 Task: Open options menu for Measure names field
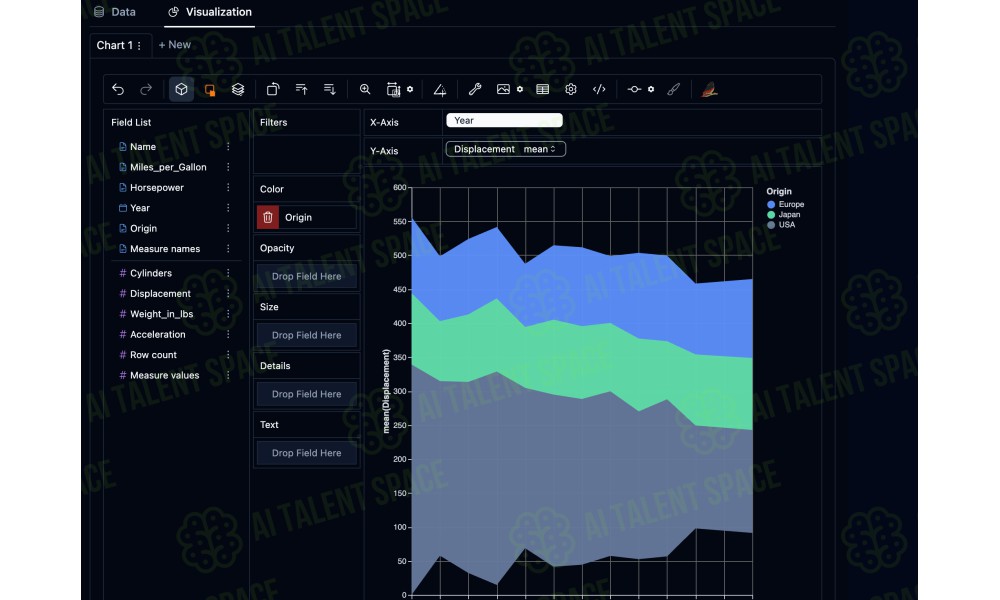pos(228,249)
